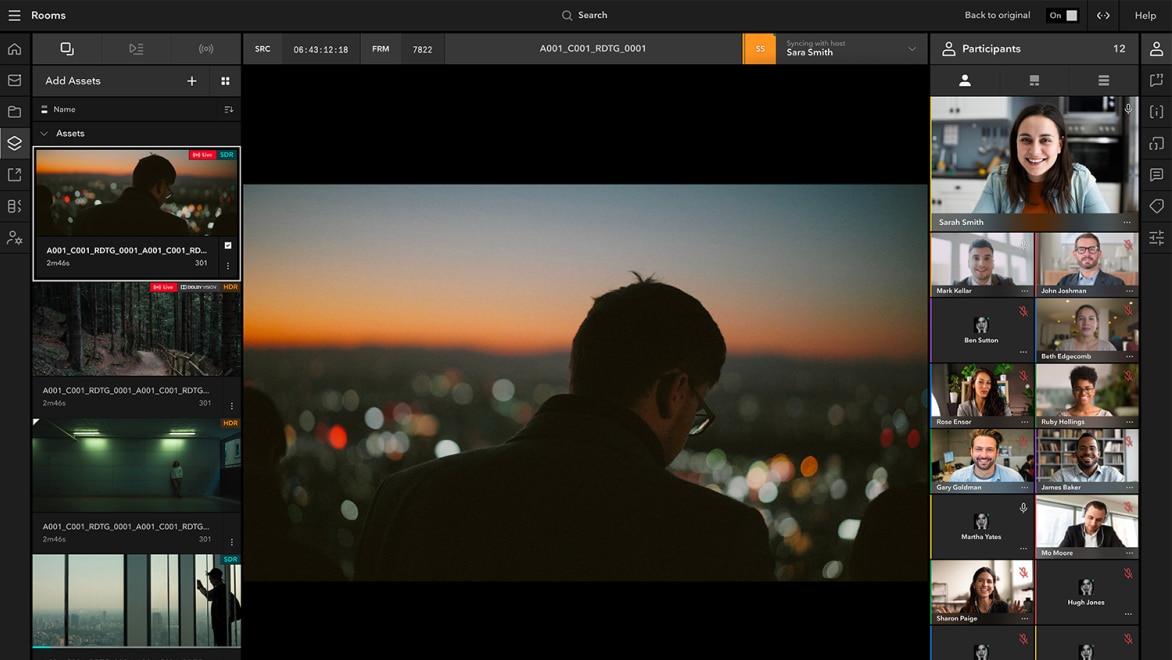Open the adjustment sliders settings icon
This screenshot has height=660, width=1172.
coord(1156,238)
